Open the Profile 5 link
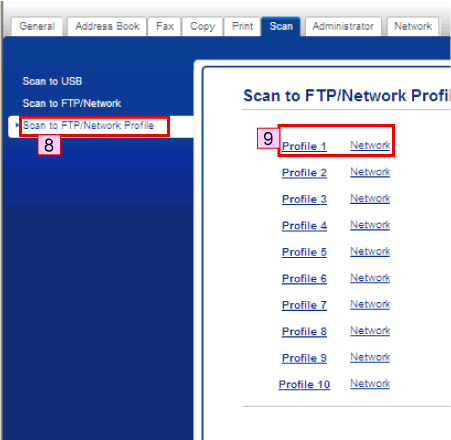 click(304, 252)
